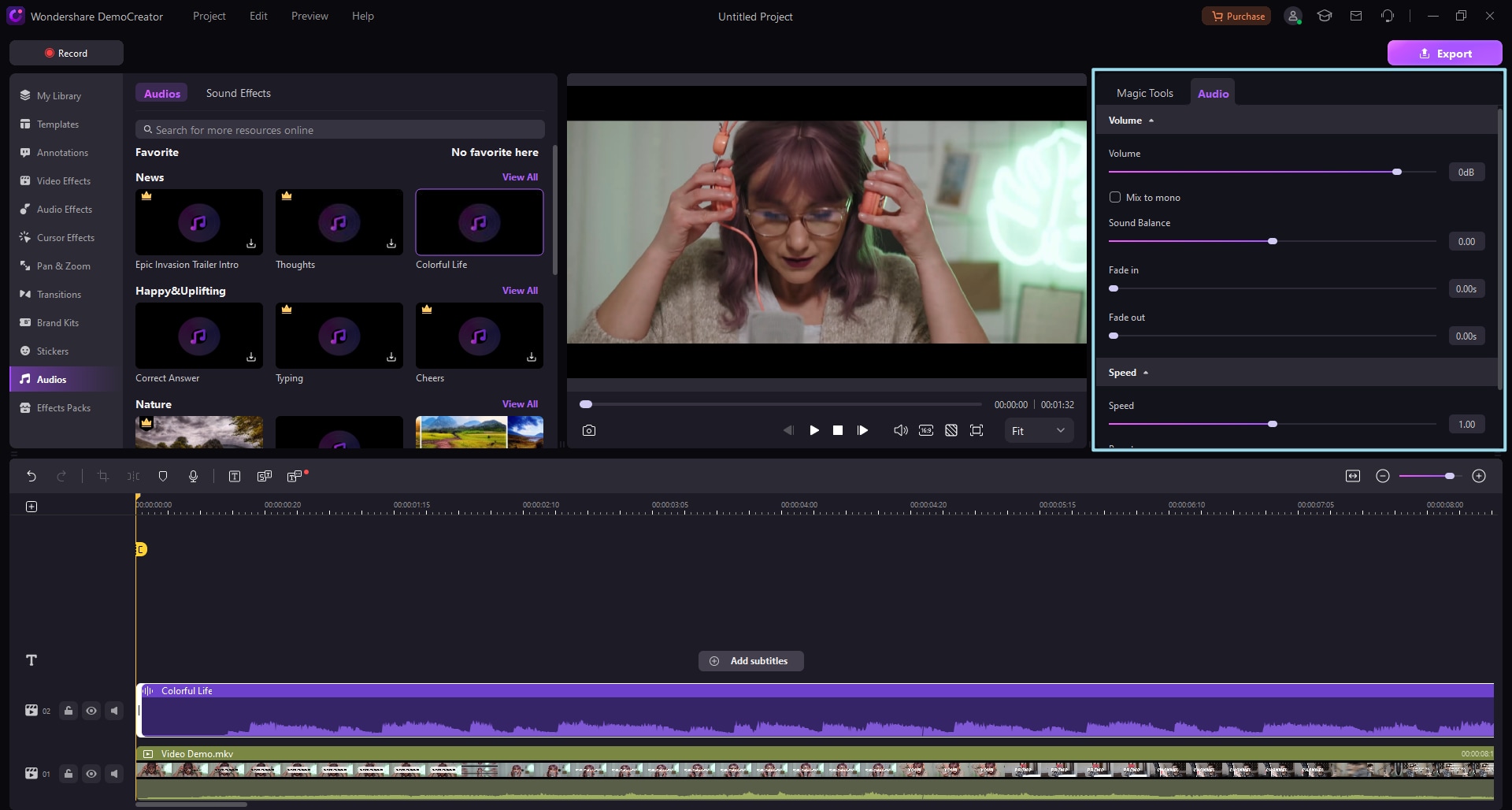Click the search resources input field
Viewport: 1512px width, 810px height.
coord(340,130)
